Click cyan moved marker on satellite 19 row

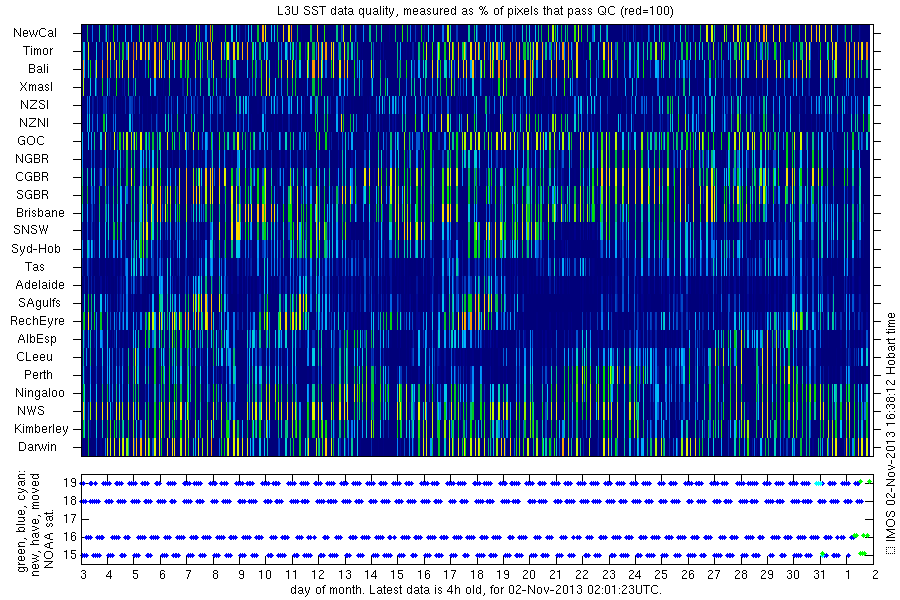pyautogui.click(x=818, y=483)
